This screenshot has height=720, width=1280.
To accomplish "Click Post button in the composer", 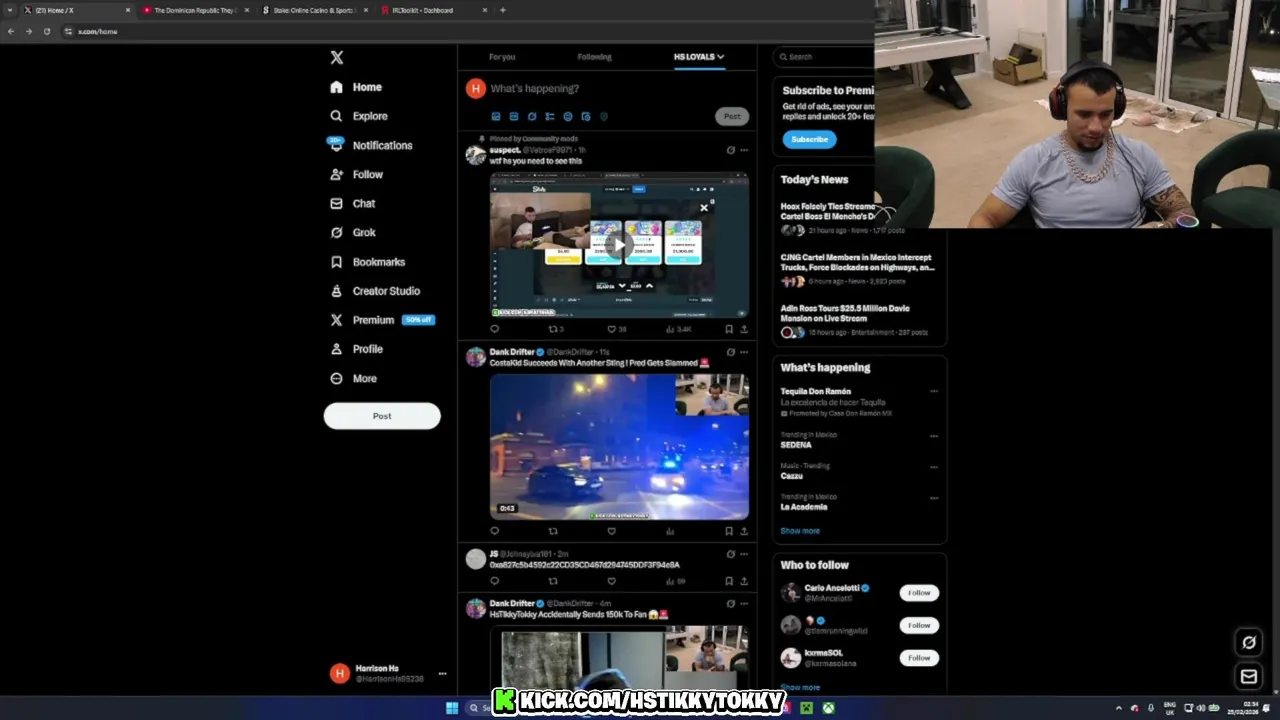I will 732,116.
